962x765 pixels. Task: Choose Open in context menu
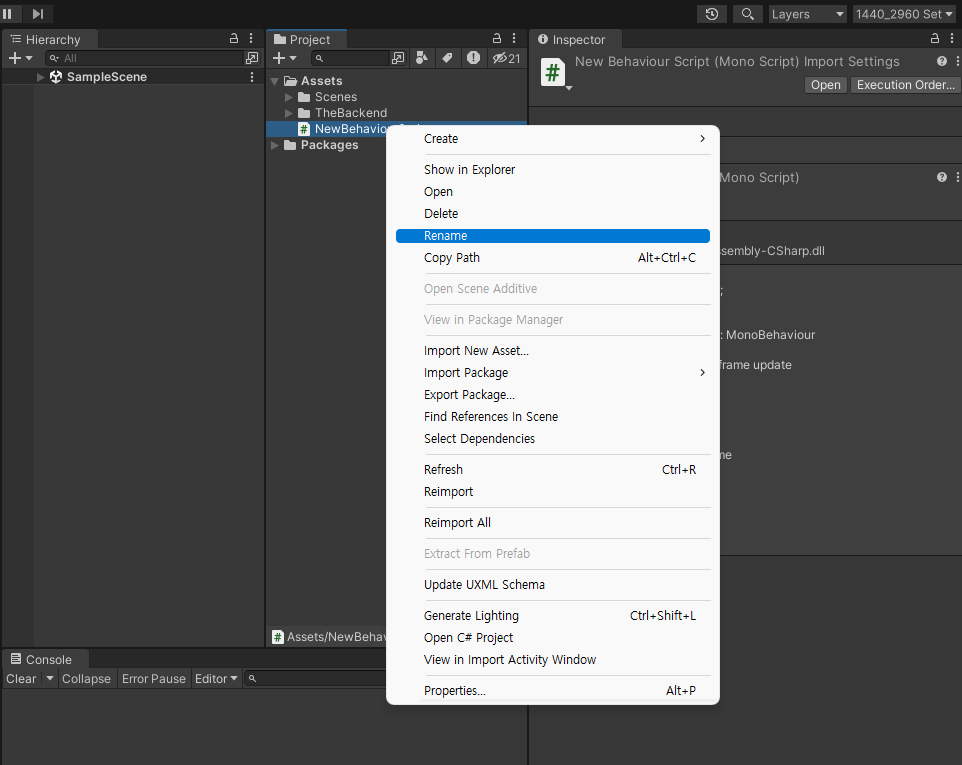click(553, 191)
